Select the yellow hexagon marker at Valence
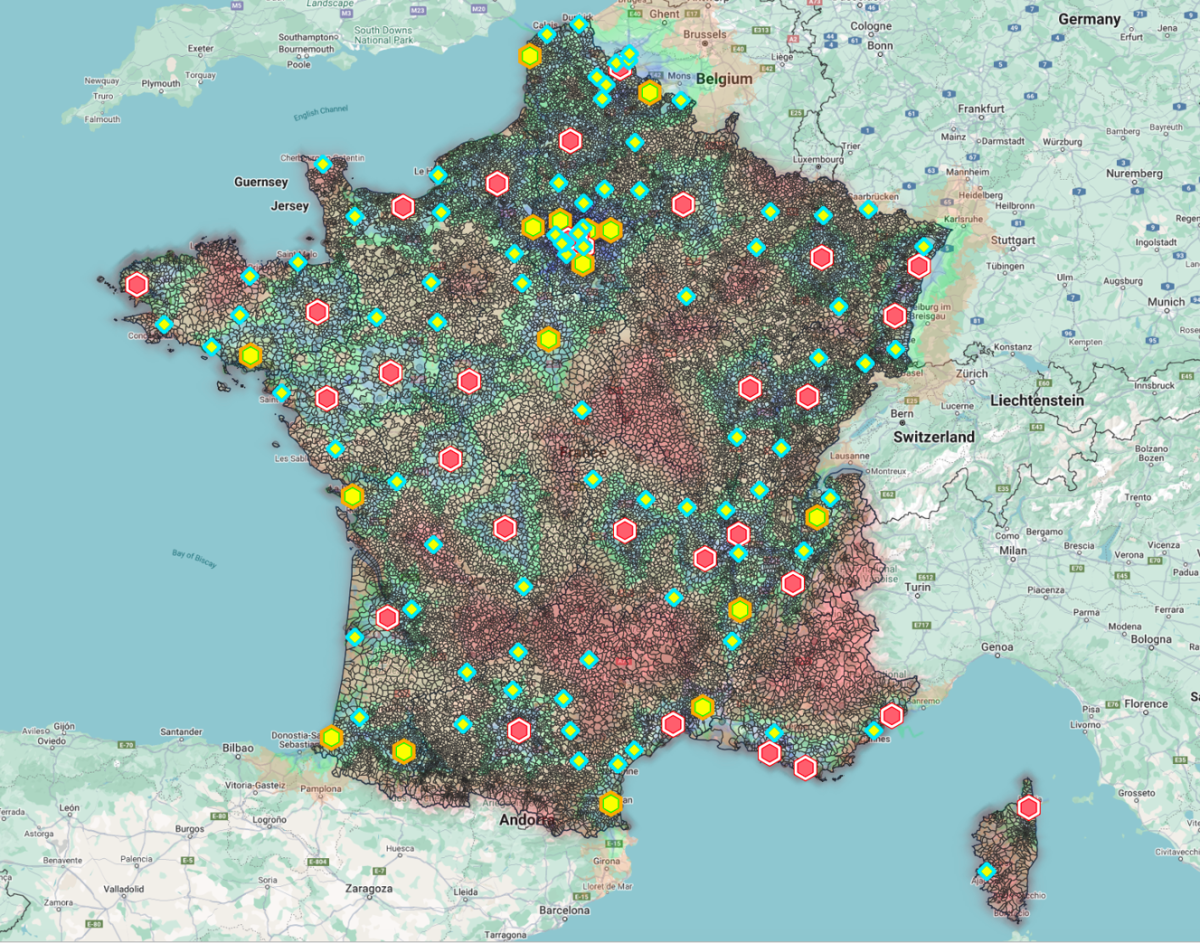 (739, 609)
